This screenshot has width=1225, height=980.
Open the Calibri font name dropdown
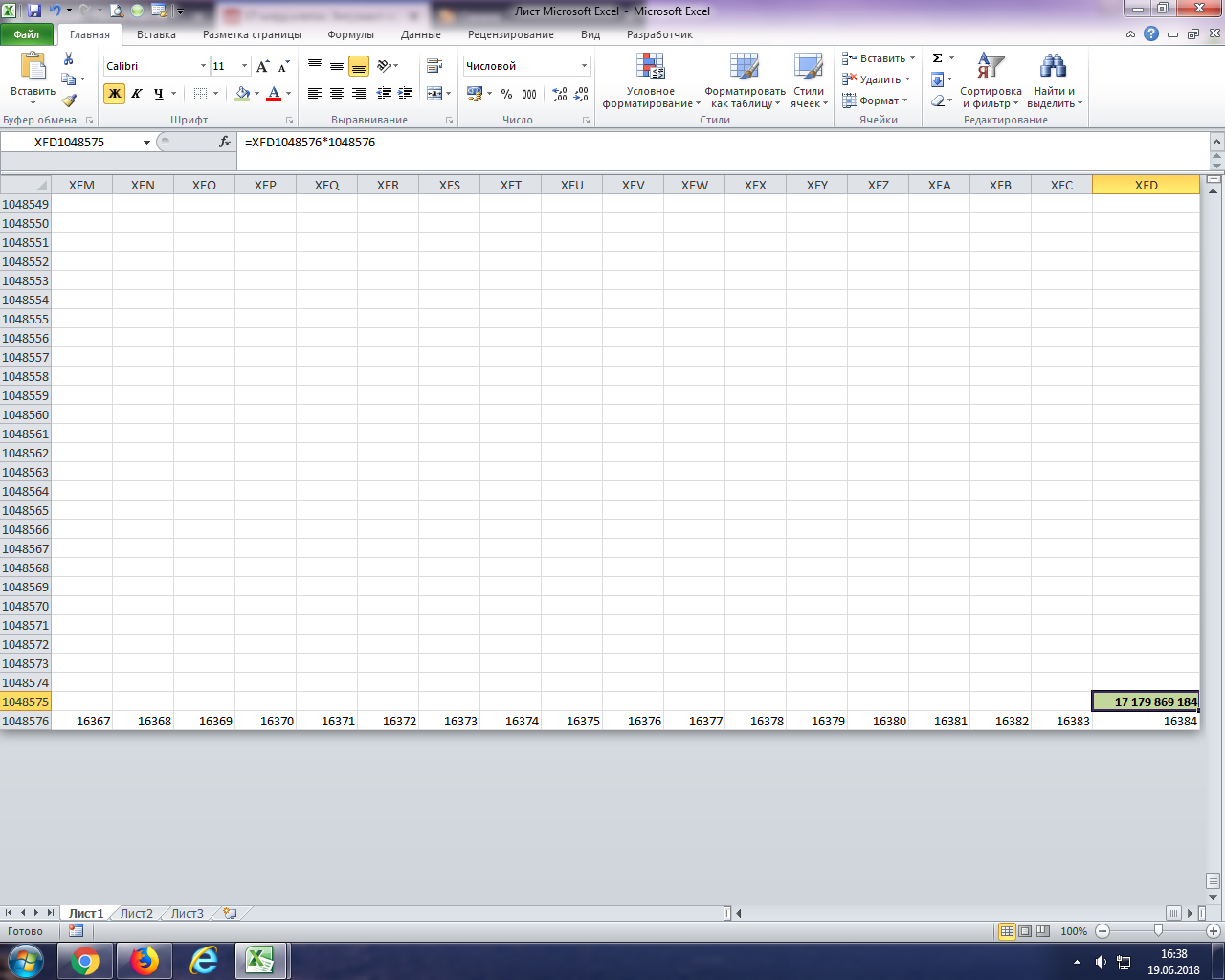pos(203,66)
